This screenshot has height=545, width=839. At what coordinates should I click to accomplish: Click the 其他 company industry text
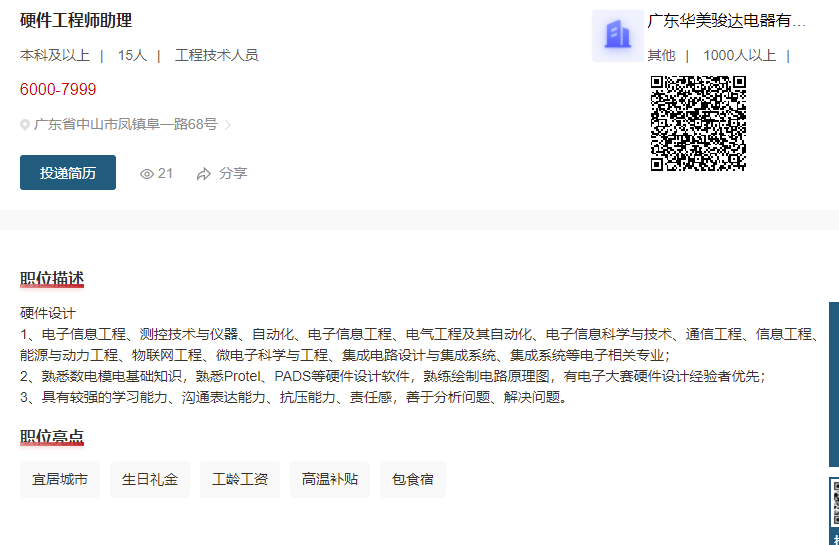click(661, 55)
